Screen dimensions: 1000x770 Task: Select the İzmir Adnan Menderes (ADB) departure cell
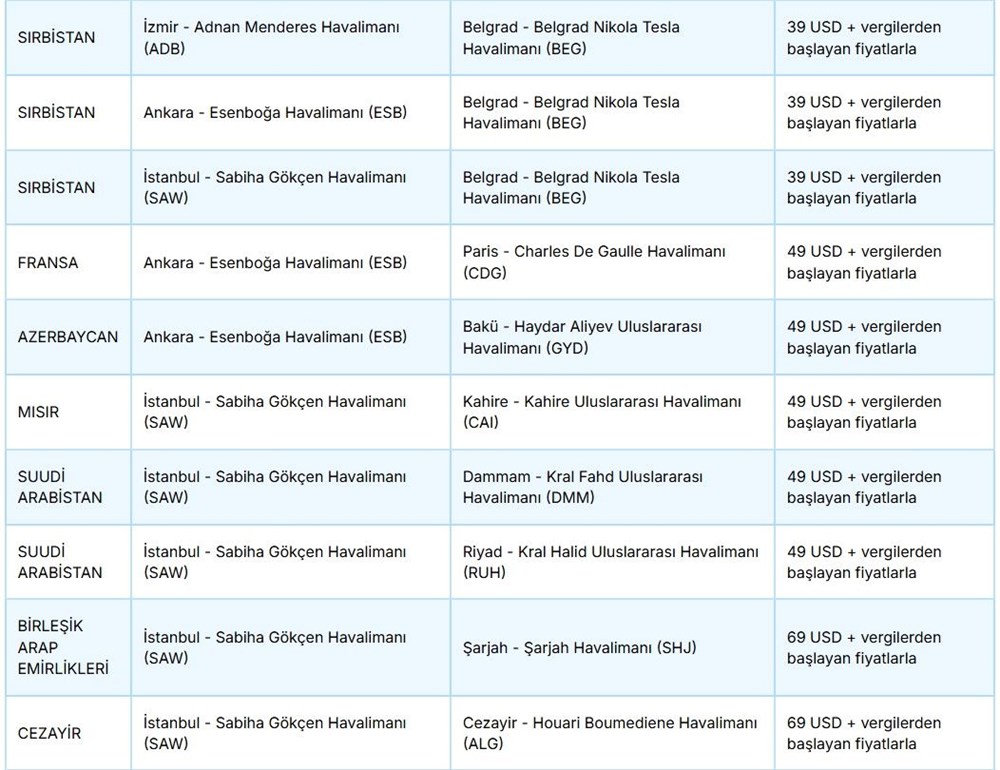click(291, 38)
